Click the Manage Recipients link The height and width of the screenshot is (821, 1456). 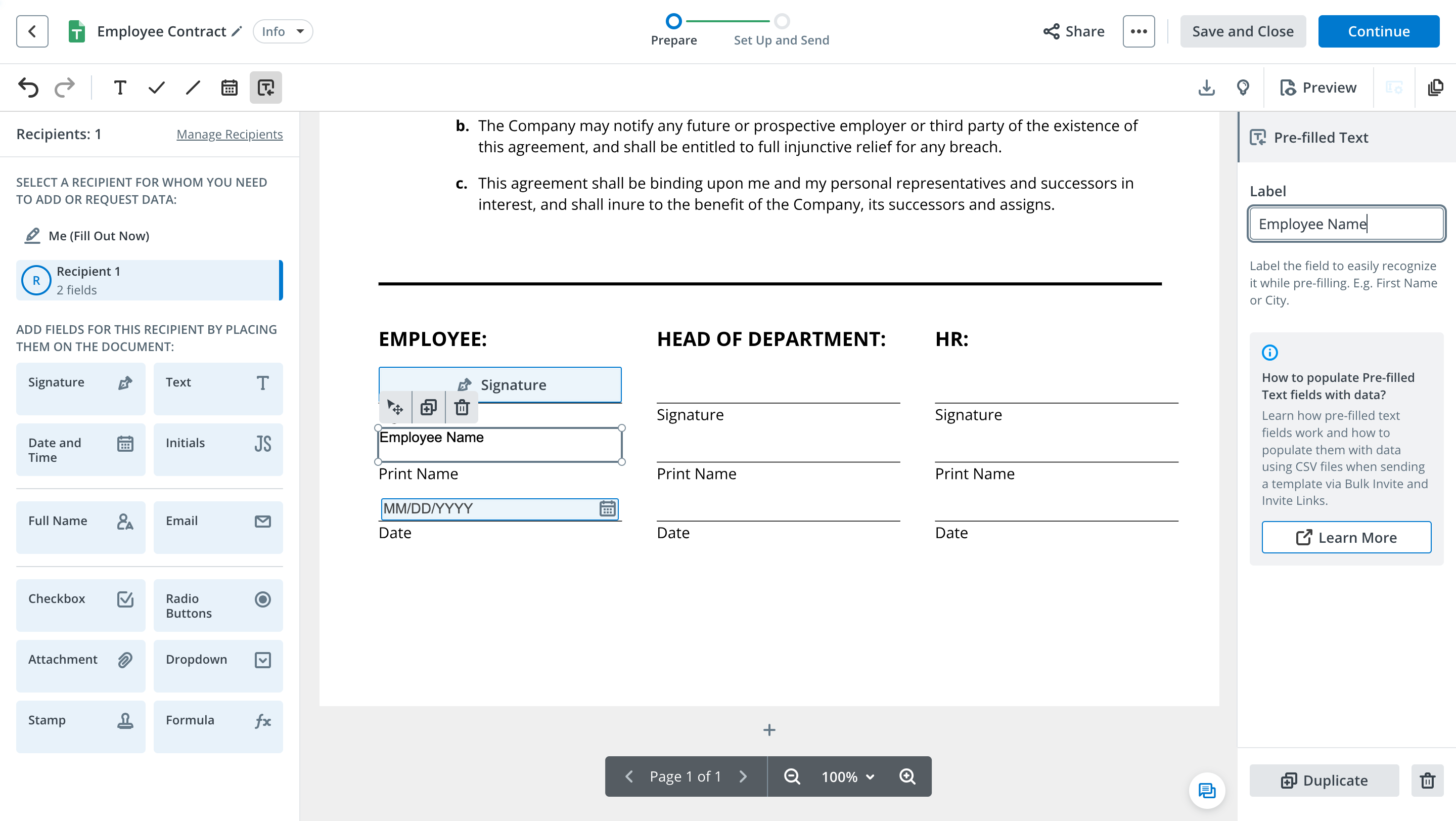(230, 134)
